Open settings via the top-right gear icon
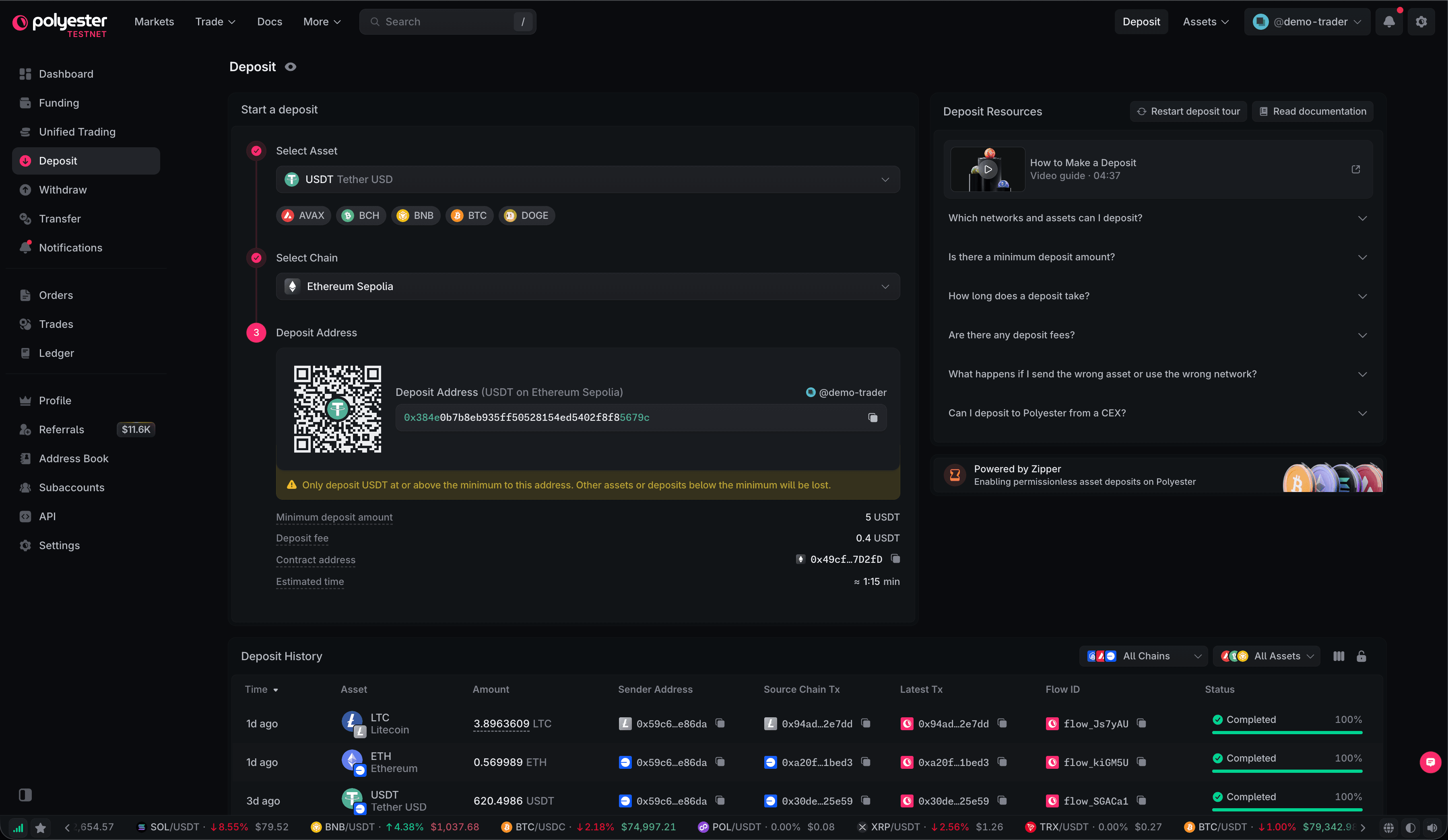1448x840 pixels. point(1421,22)
